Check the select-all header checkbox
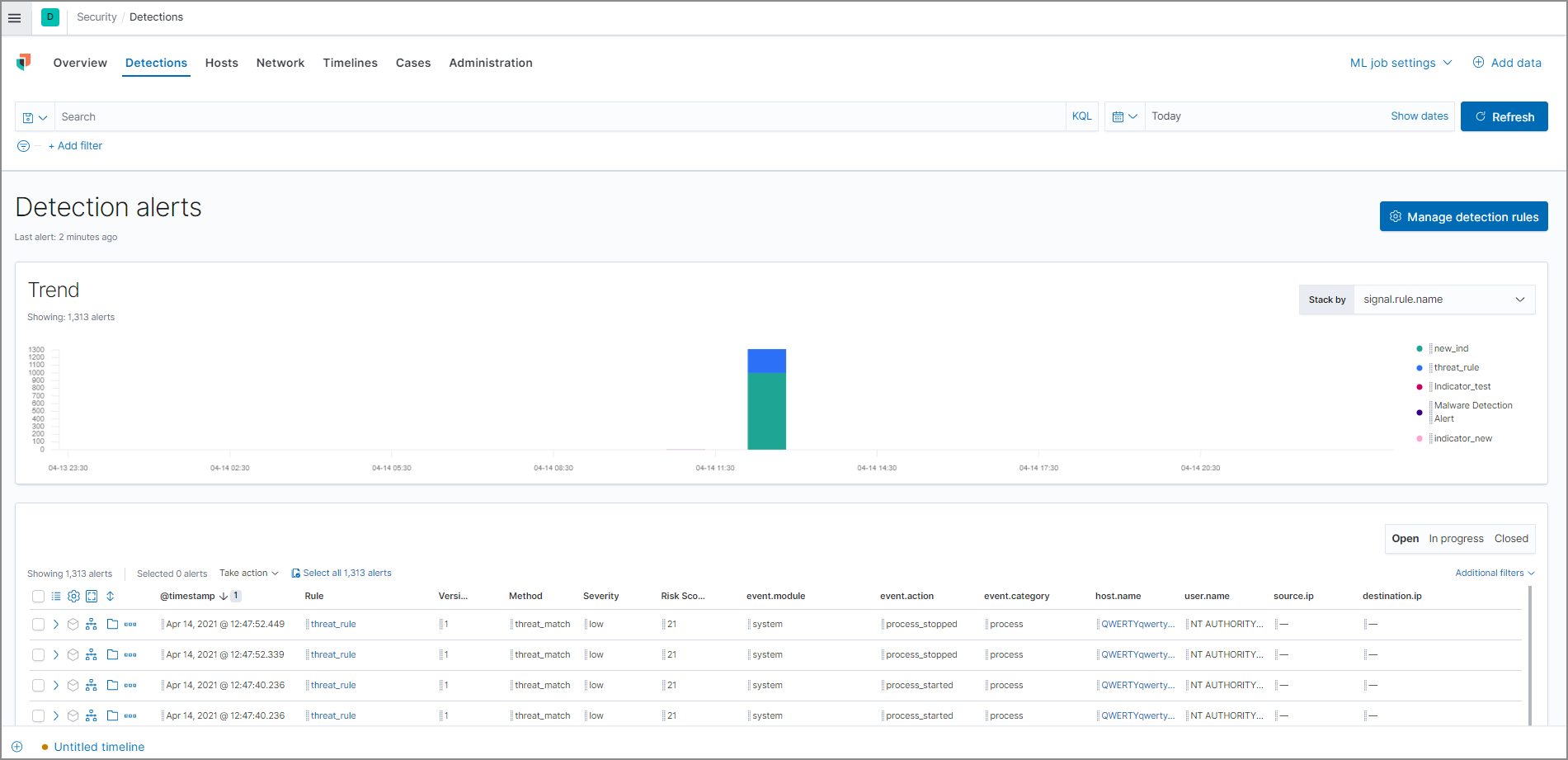Screen dimensions: 1568x760 point(38,596)
